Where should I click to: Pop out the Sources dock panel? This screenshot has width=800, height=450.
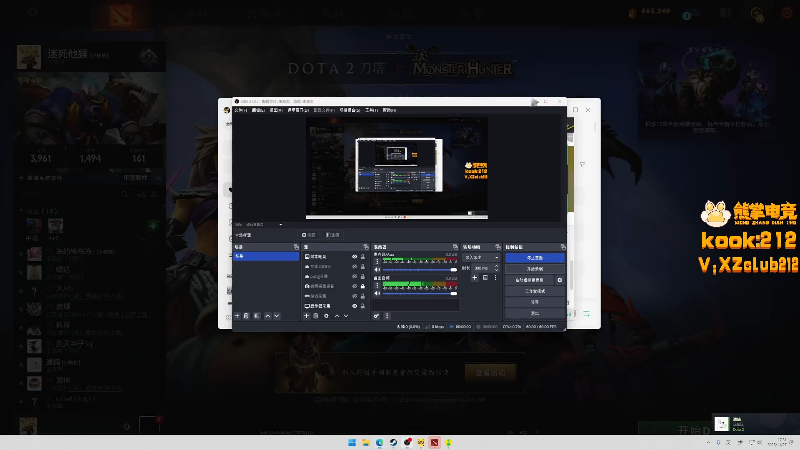click(x=366, y=247)
